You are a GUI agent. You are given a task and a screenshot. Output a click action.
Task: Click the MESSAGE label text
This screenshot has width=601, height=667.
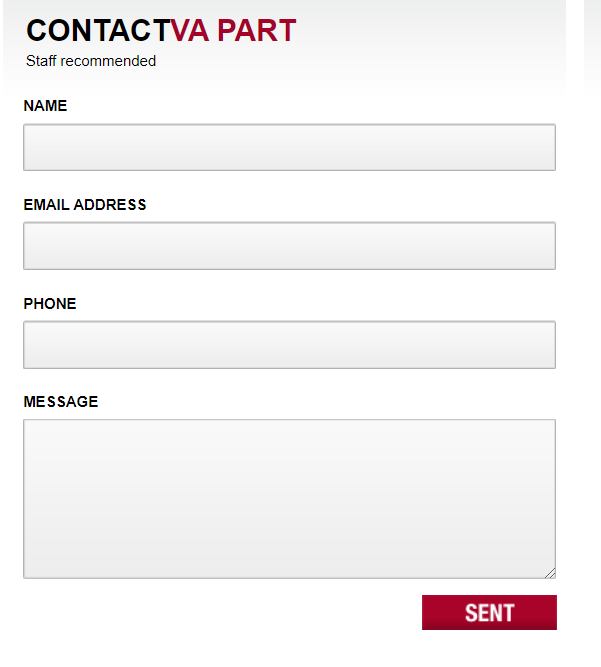pyautogui.click(x=61, y=402)
